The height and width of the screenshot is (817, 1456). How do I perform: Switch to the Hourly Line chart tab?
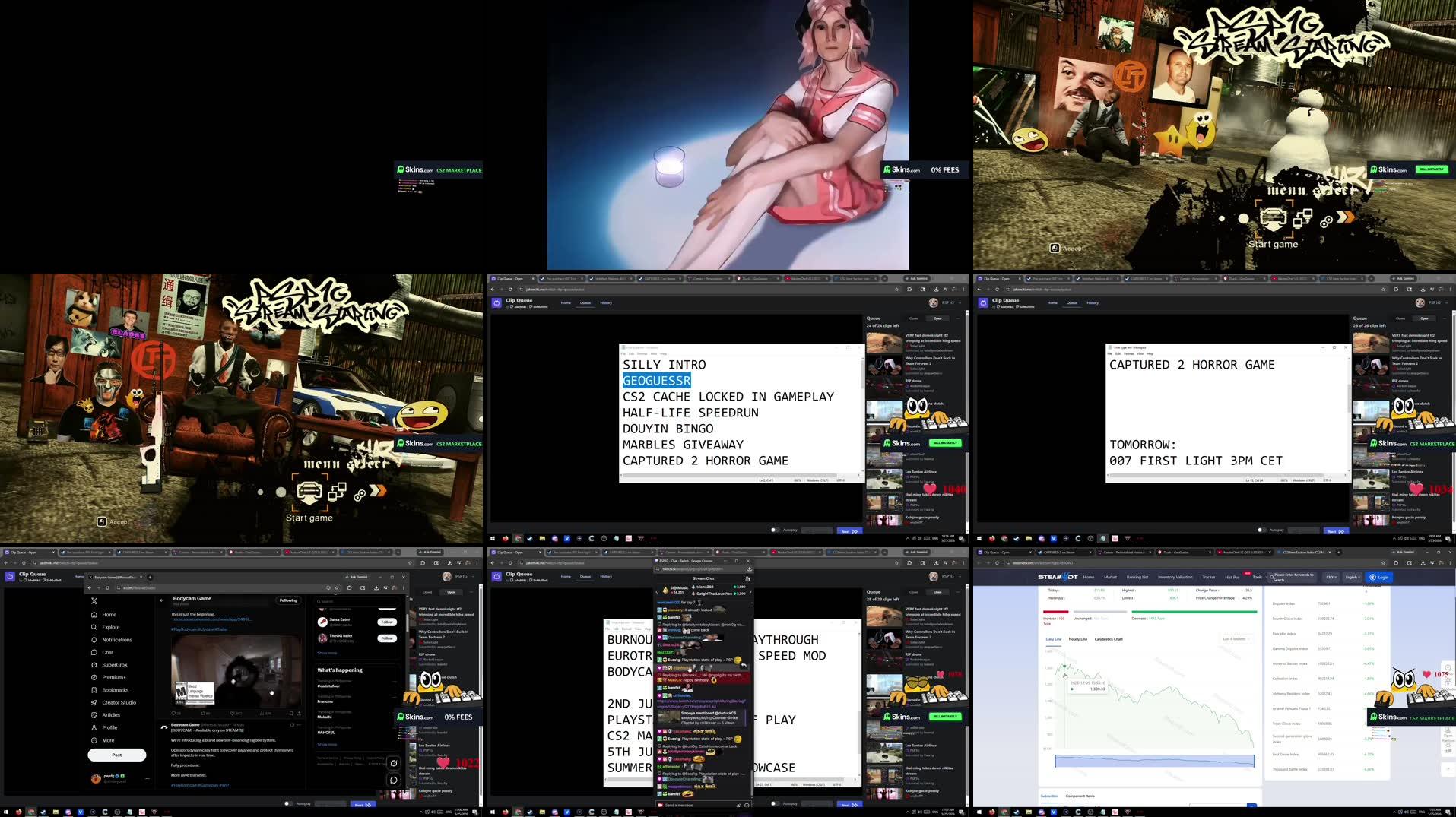tap(1077, 639)
